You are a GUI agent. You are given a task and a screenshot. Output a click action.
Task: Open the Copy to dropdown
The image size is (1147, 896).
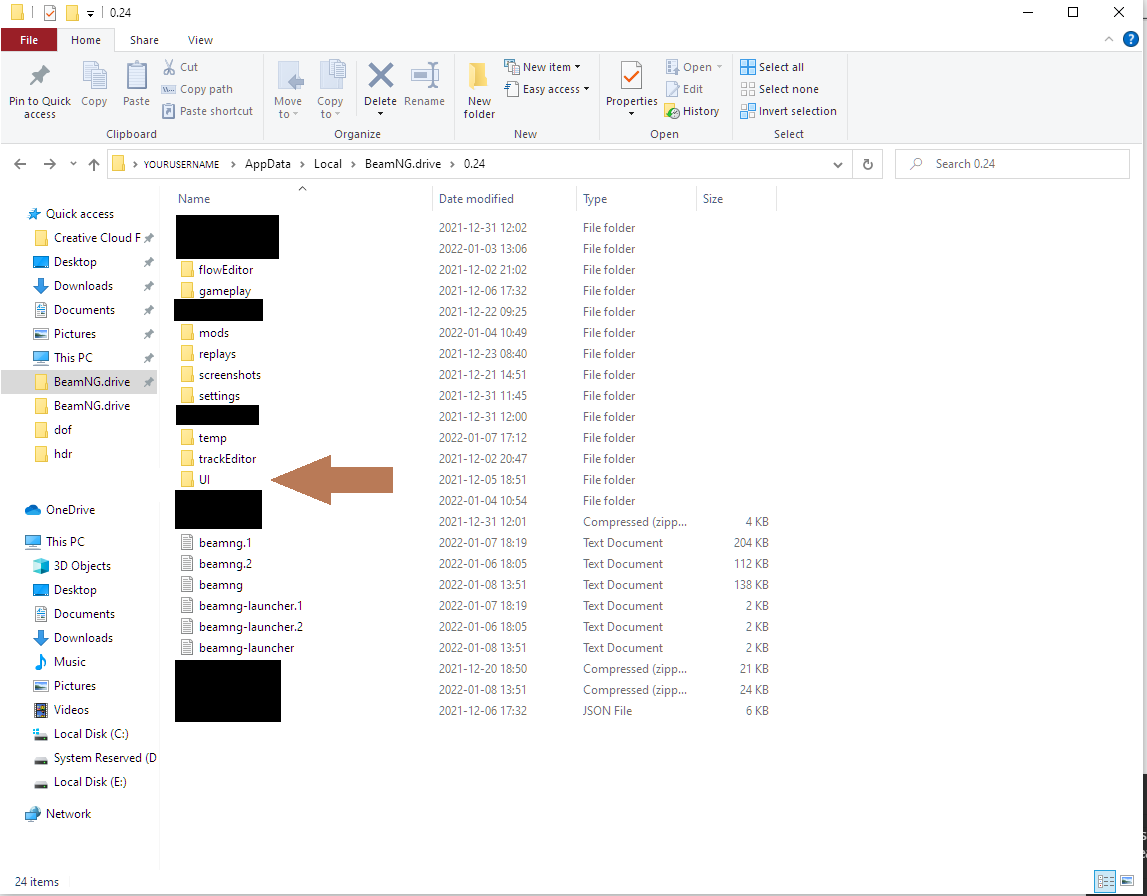click(x=330, y=90)
